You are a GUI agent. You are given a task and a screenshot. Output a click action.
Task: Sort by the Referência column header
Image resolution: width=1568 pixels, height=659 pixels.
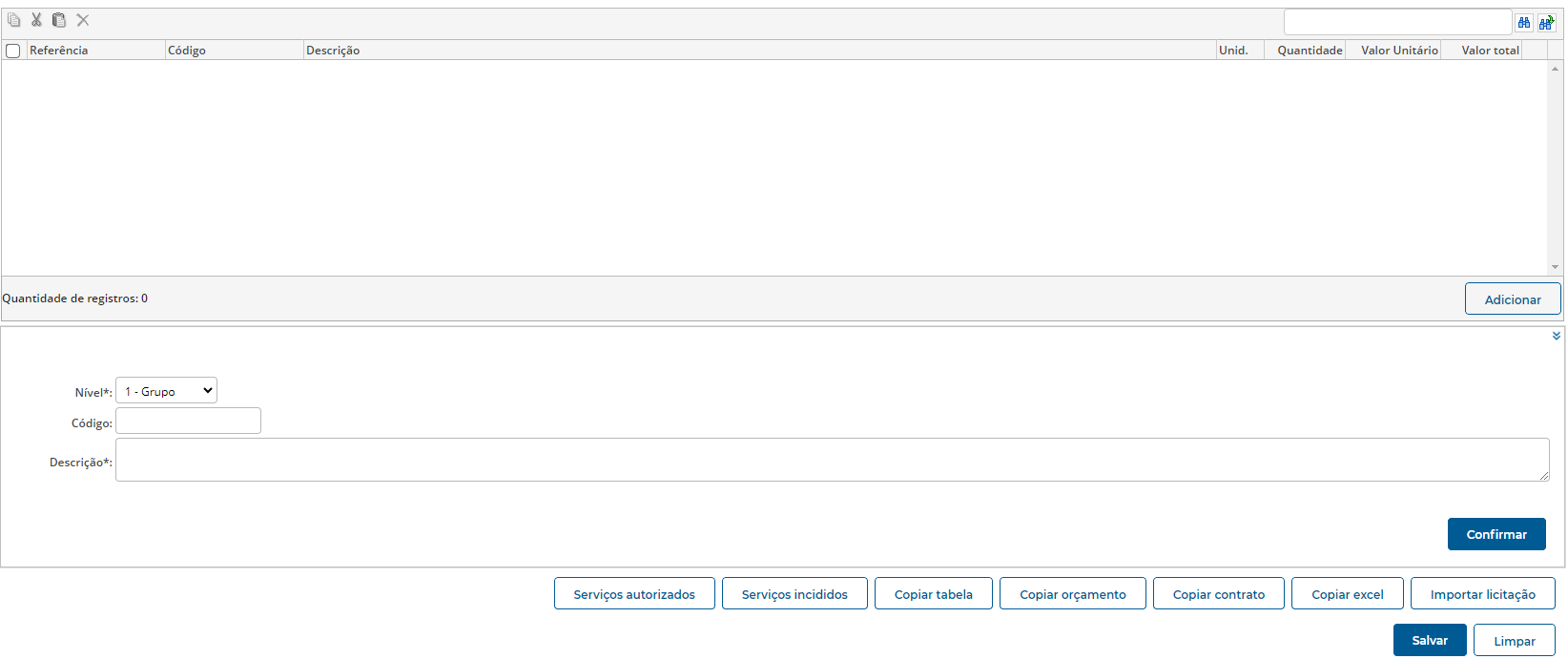(x=59, y=51)
